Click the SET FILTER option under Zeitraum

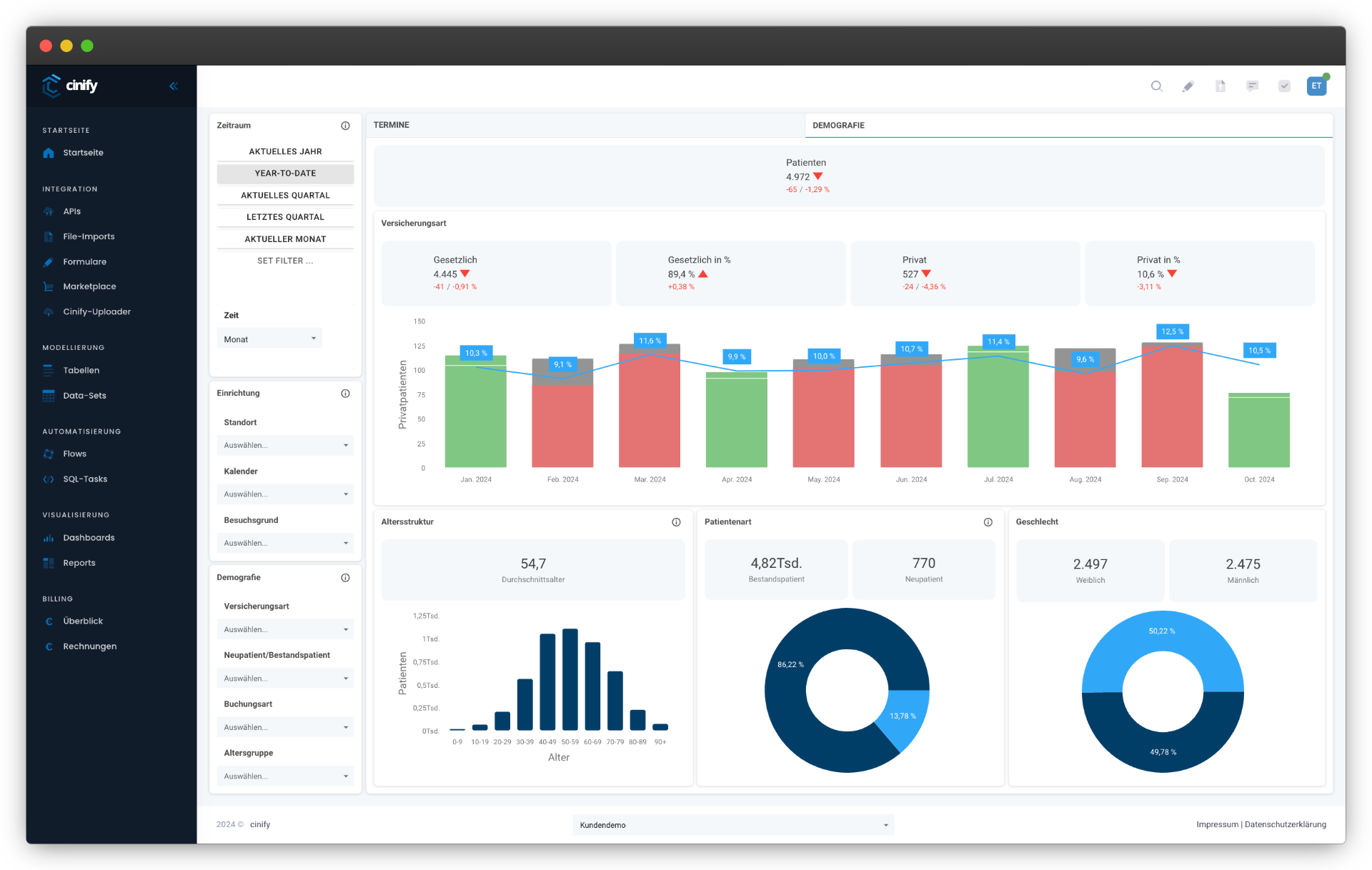pyautogui.click(x=285, y=261)
